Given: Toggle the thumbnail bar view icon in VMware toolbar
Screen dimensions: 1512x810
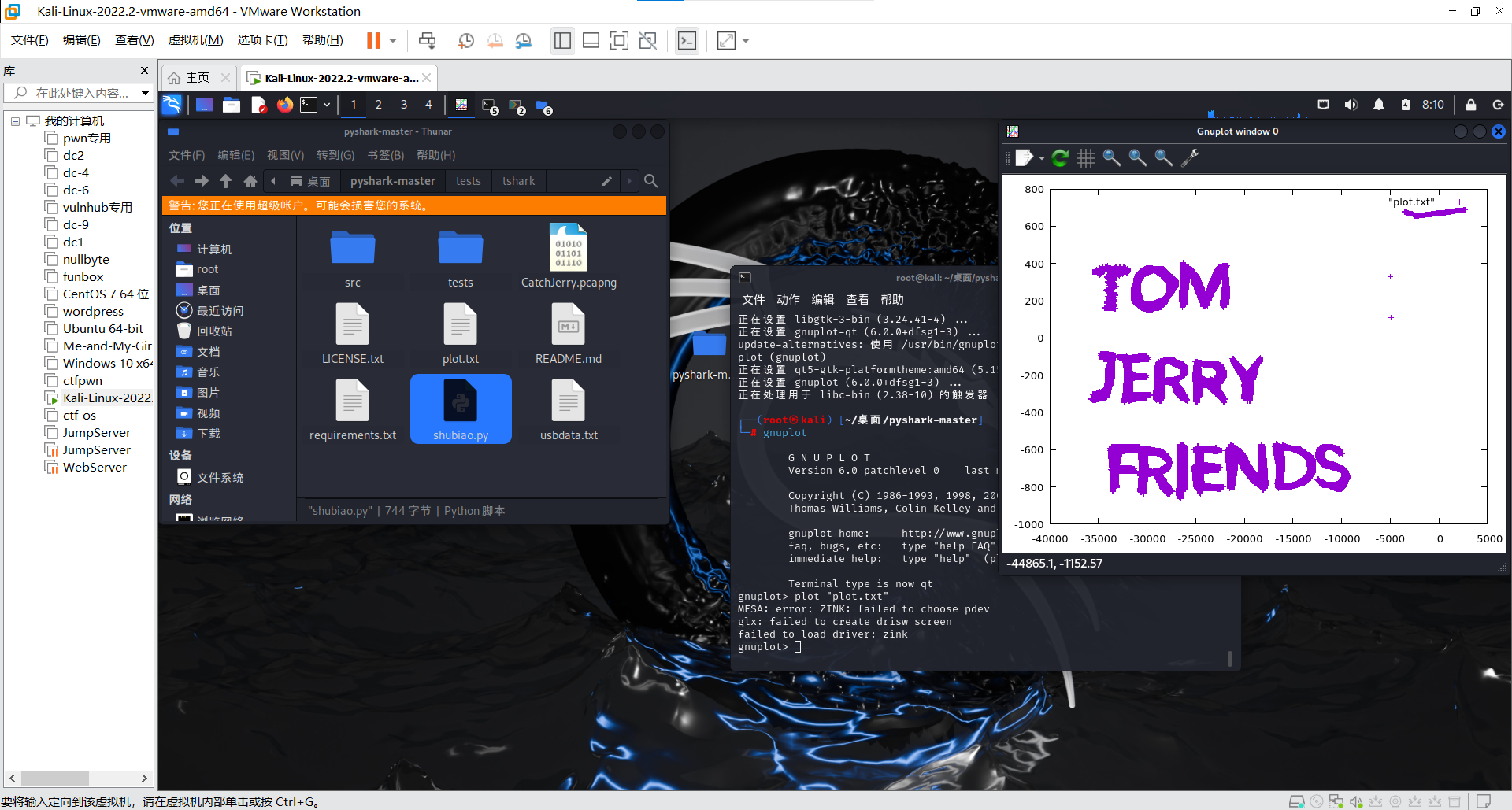Looking at the screenshot, I should 591,40.
